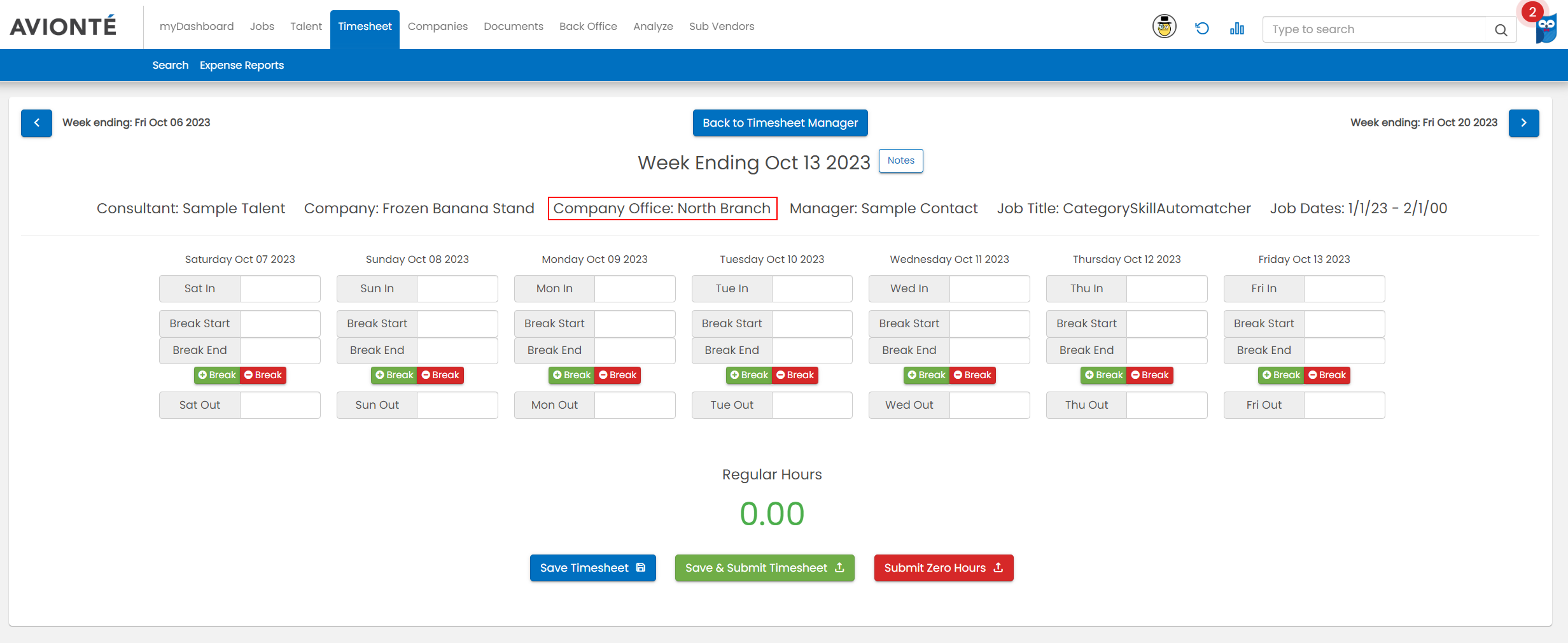Remove a break for Friday Oct 13
This screenshot has height=643, width=1568.
(1326, 375)
